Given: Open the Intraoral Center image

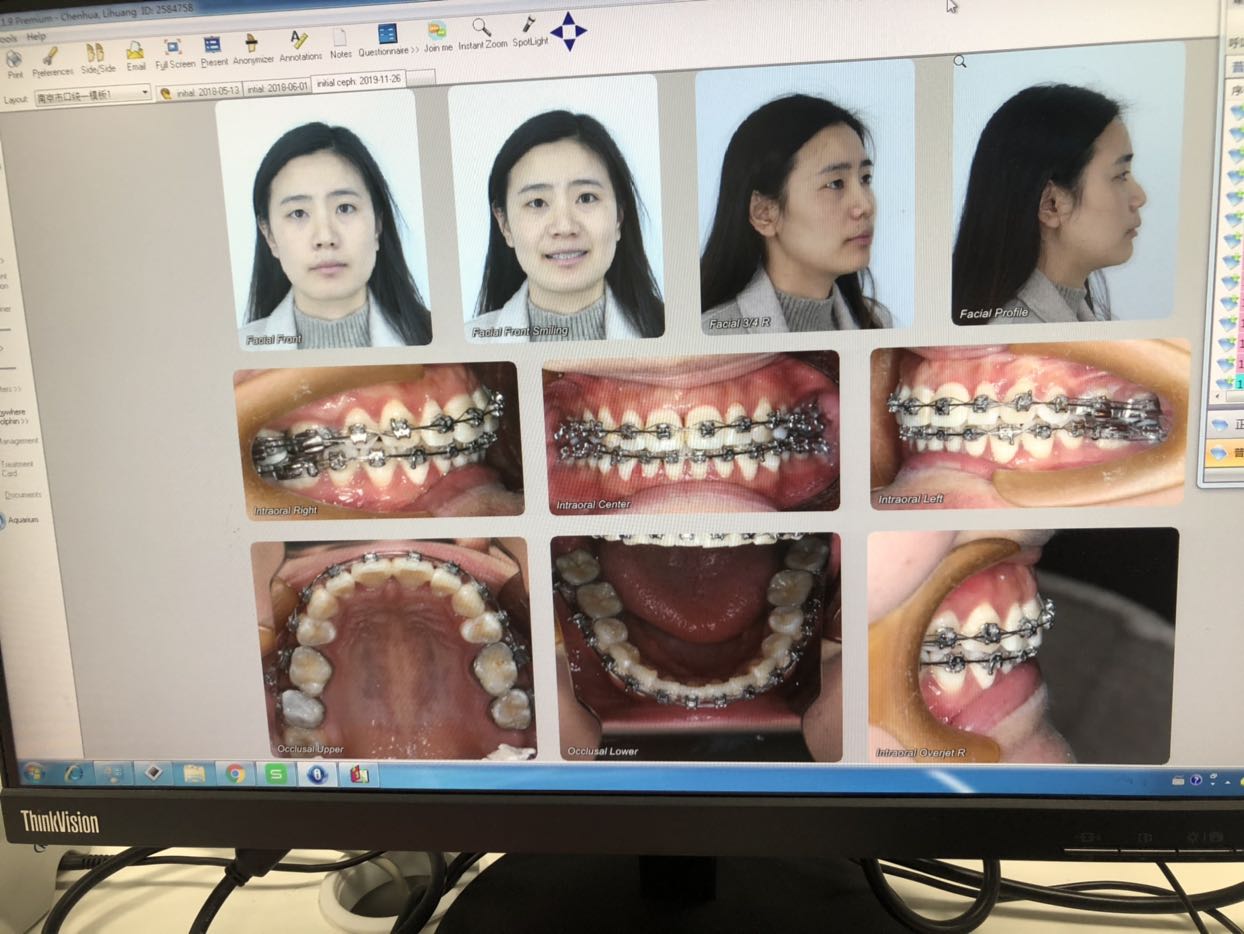Looking at the screenshot, I should (x=692, y=432).
